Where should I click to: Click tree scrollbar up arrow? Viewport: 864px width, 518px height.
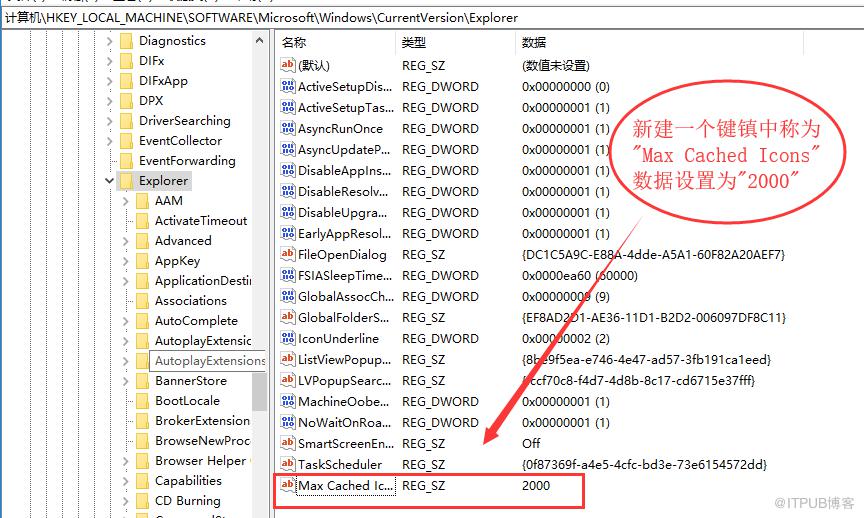click(259, 40)
